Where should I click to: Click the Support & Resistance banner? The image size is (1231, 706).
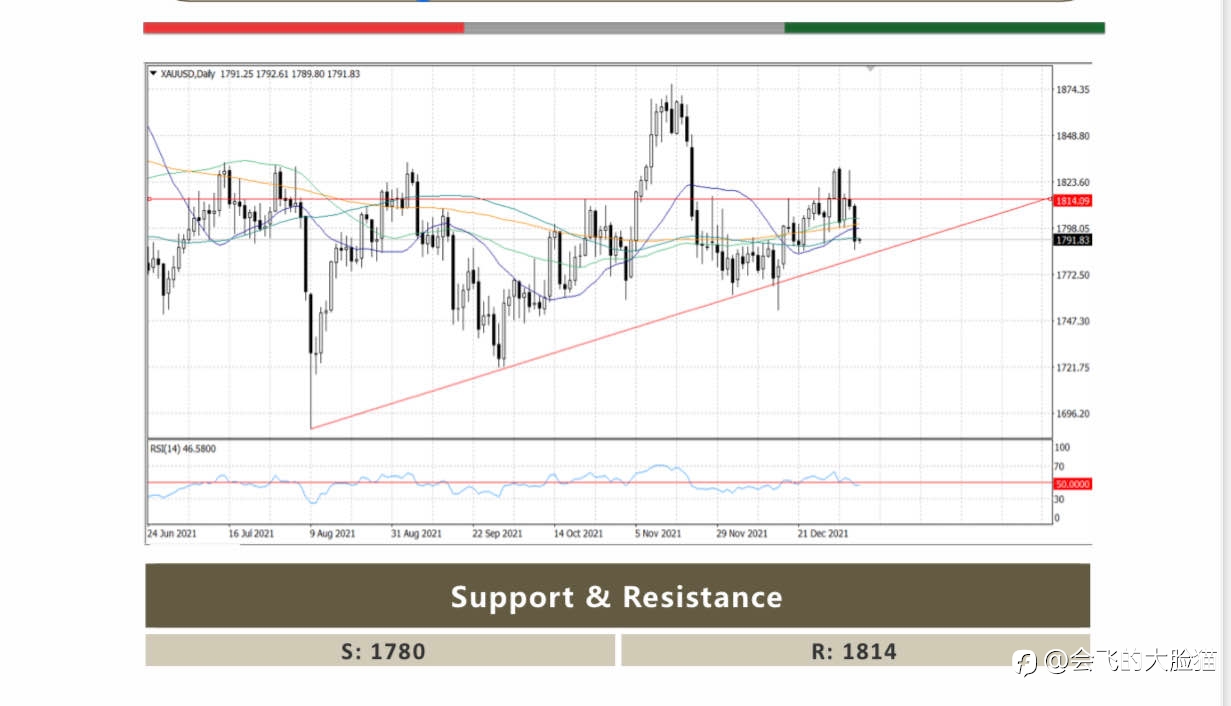tap(617, 596)
